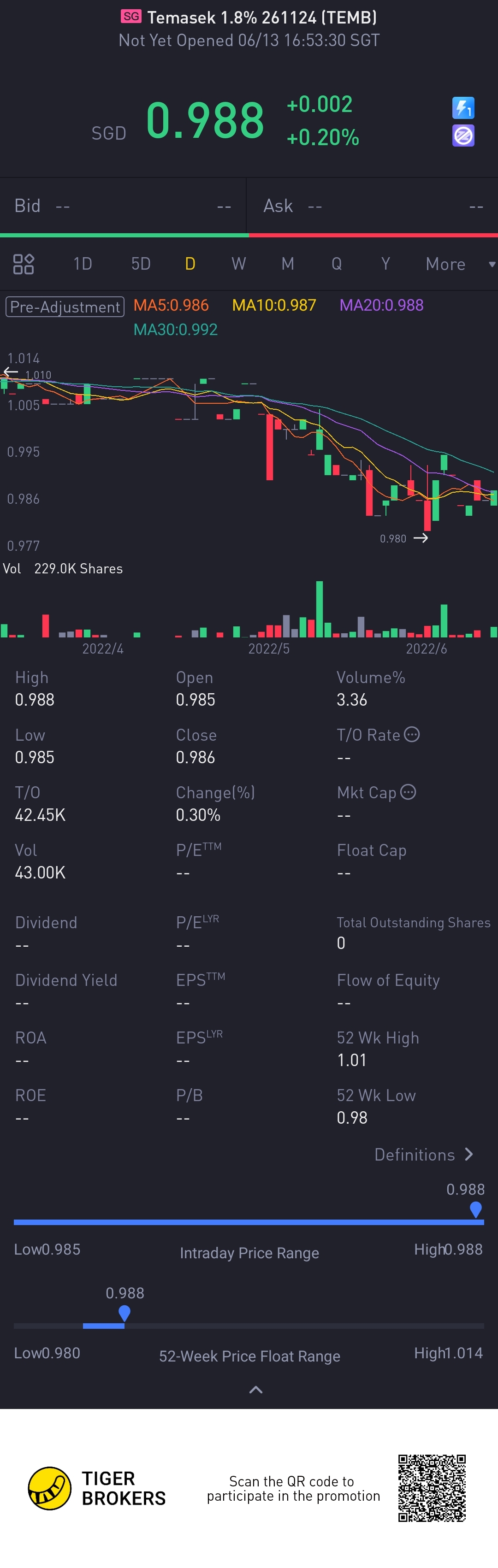
Task: Open Definitions via the right chevron
Action: (468, 1154)
